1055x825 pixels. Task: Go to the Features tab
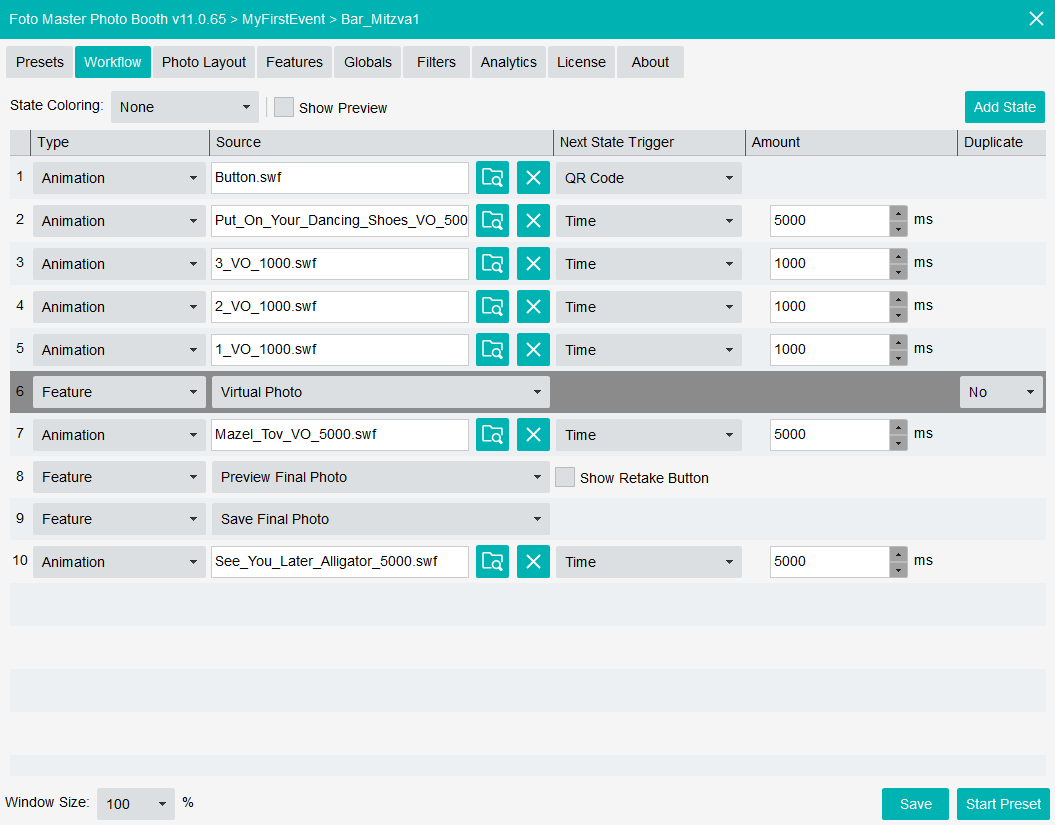[x=294, y=62]
